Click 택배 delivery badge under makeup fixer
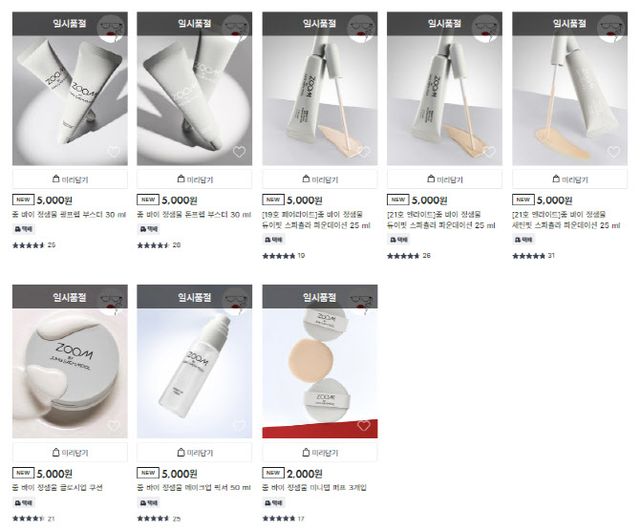Screen dimensions: 640x529 [x=148, y=502]
